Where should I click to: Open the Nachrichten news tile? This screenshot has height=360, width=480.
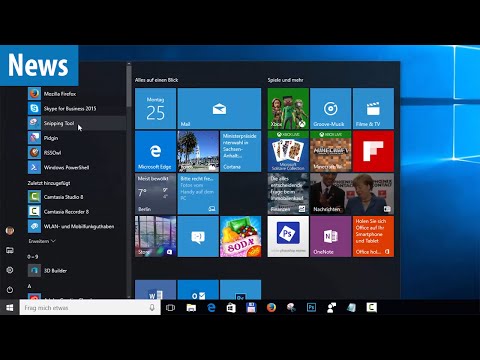coord(352,194)
